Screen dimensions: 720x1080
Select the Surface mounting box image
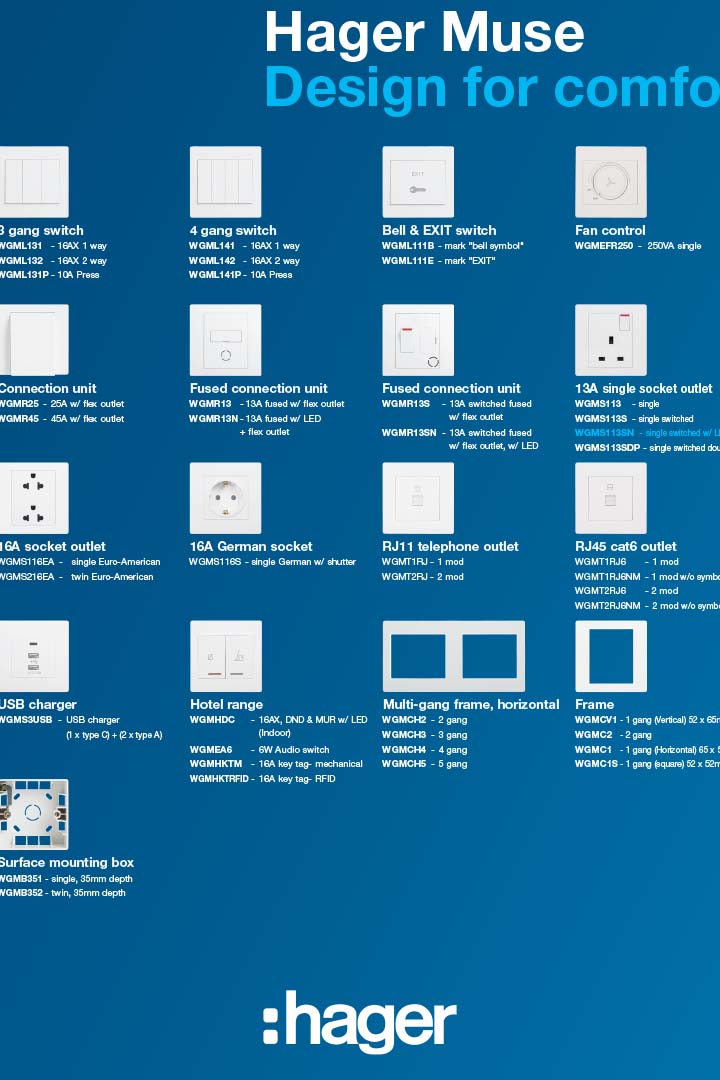(x=33, y=814)
